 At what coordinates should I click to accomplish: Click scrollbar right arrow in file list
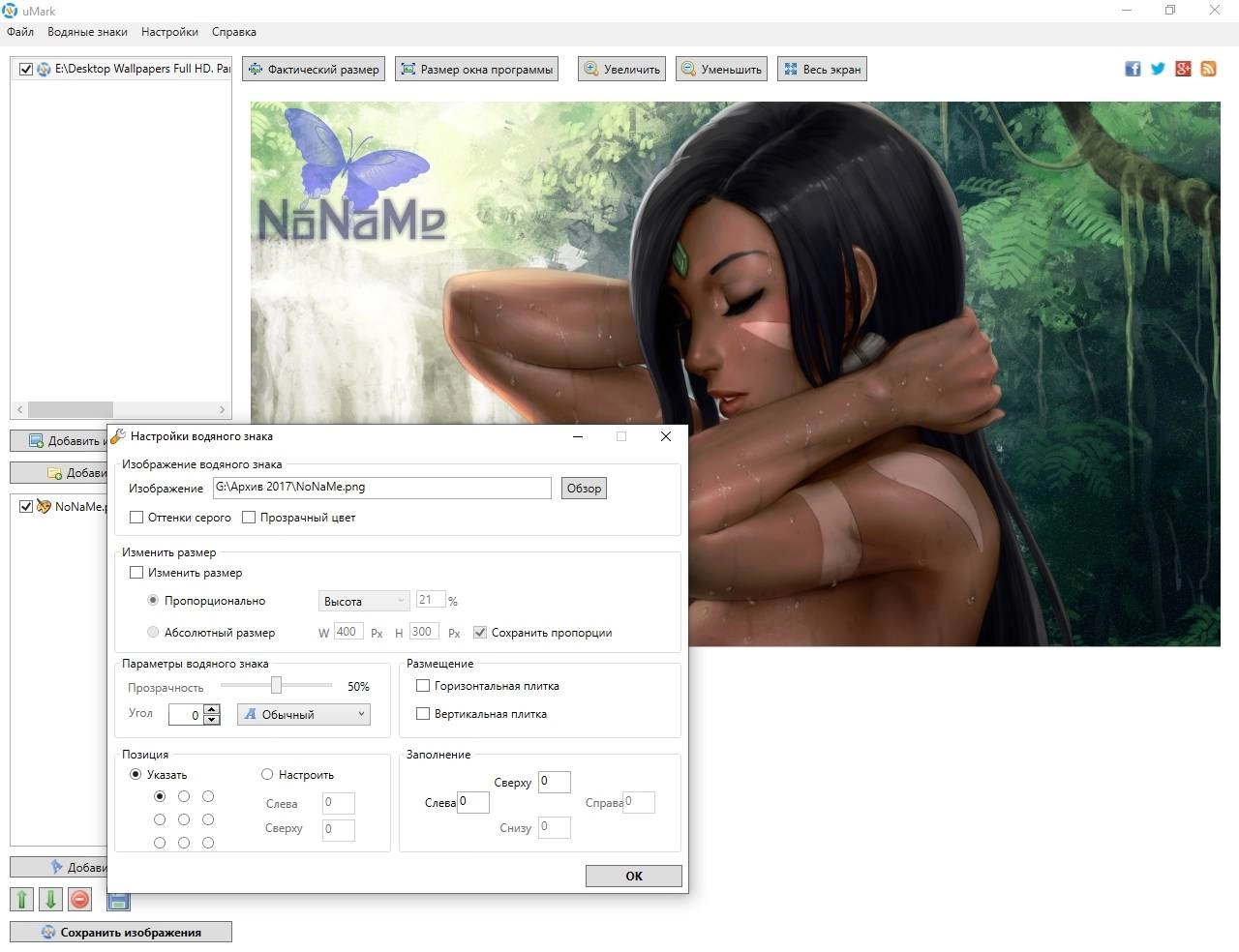223,409
